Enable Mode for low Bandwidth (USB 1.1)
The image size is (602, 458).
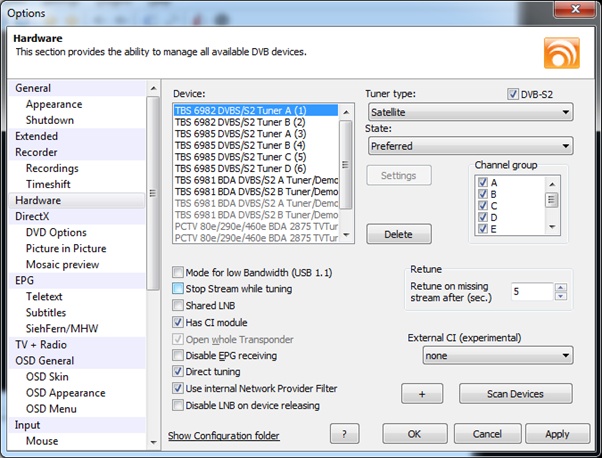(x=178, y=273)
